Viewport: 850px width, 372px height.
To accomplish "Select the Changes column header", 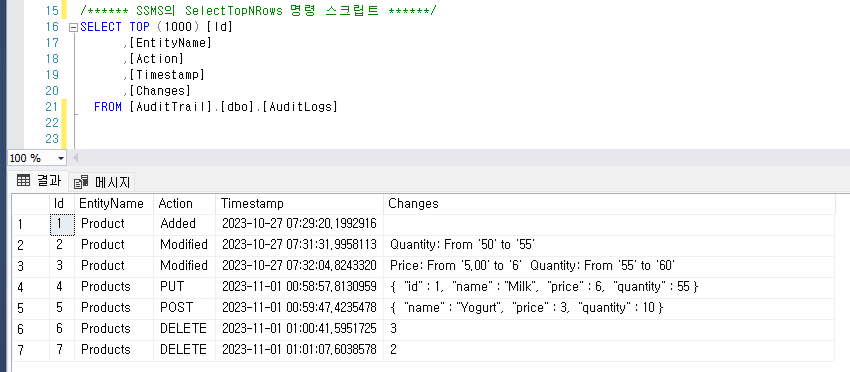I will pyautogui.click(x=609, y=203).
